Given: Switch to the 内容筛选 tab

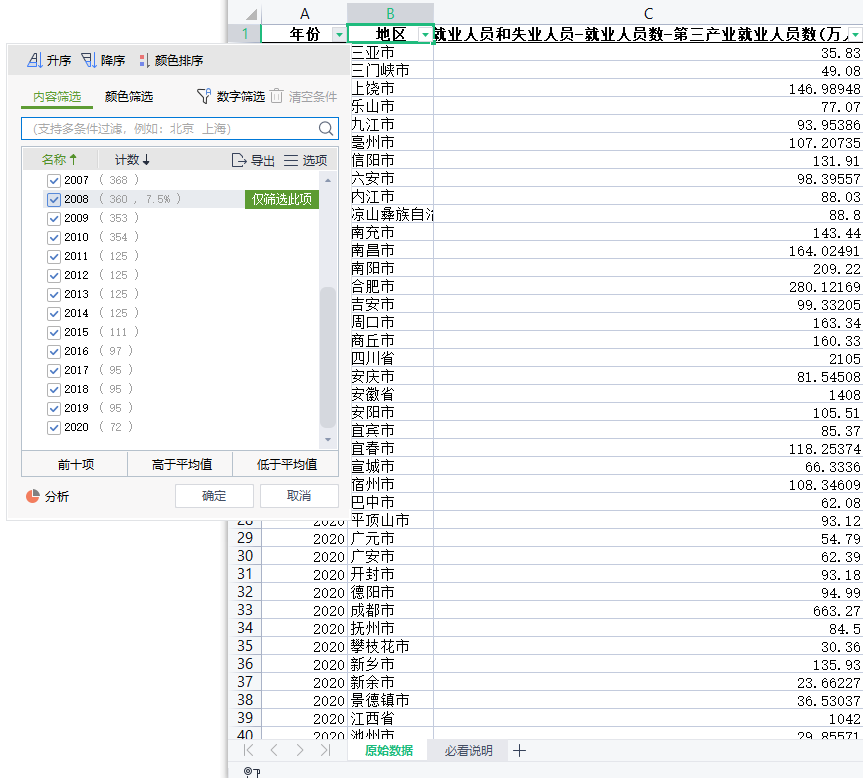Looking at the screenshot, I should pos(57,97).
